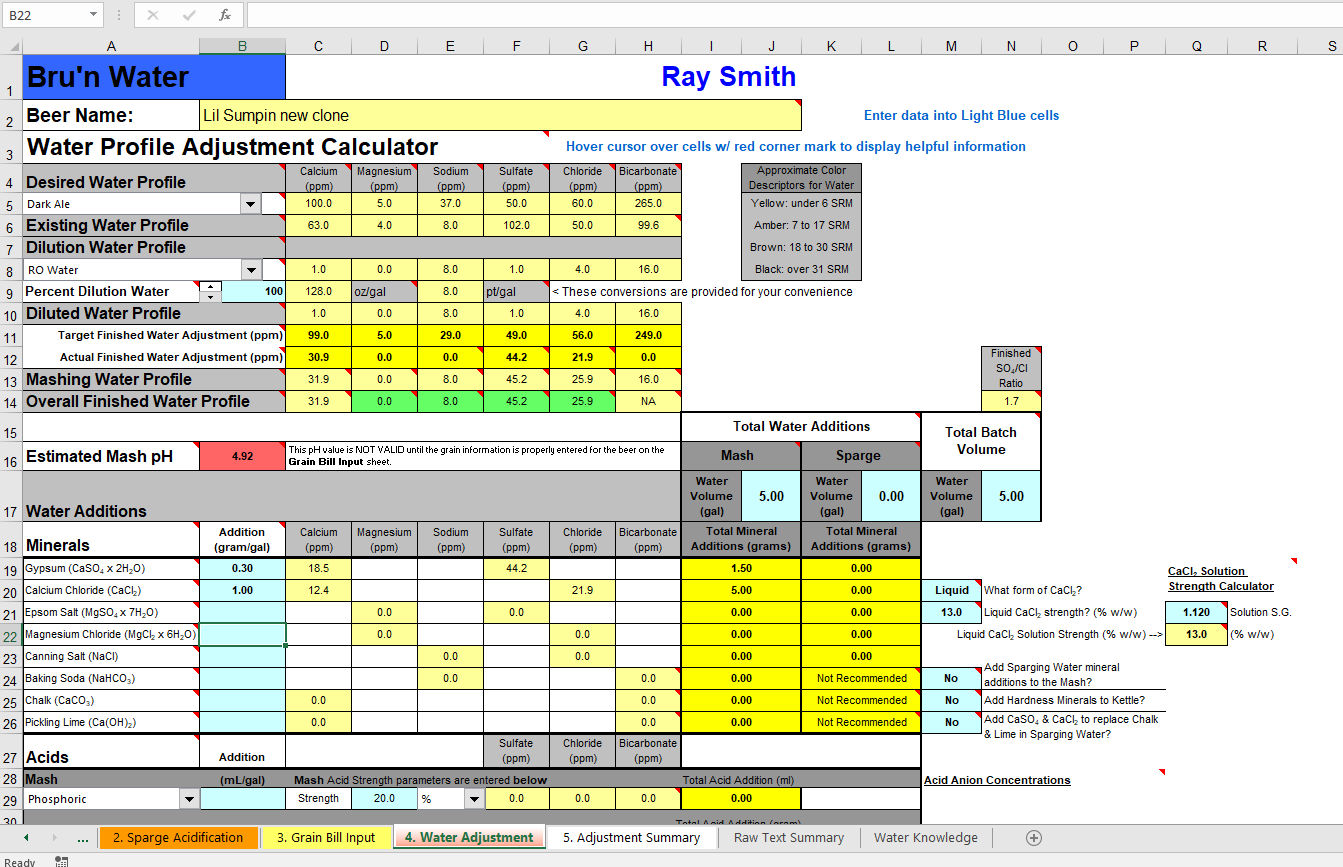Click the Mash water volume cell 5.00

[x=771, y=496]
